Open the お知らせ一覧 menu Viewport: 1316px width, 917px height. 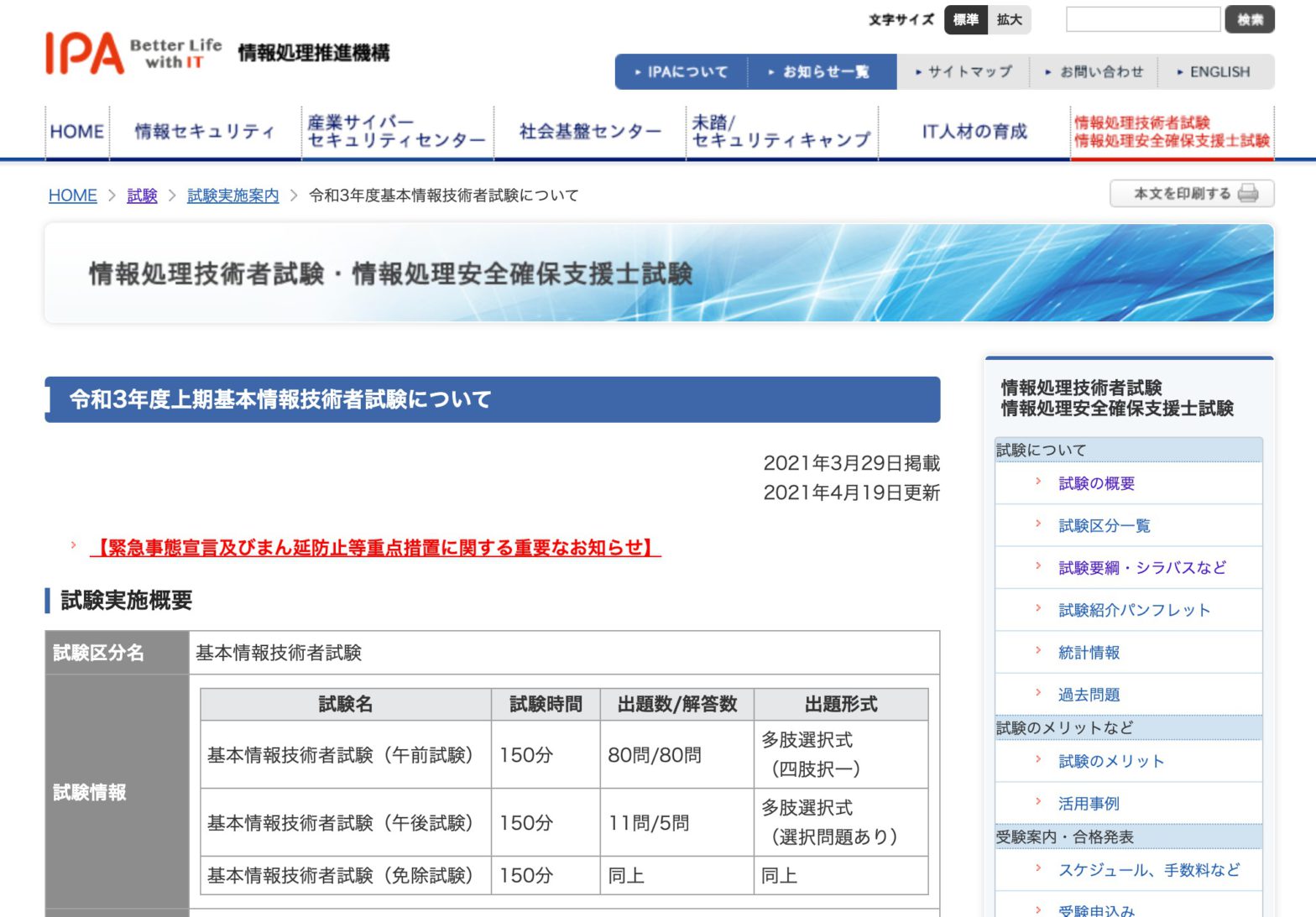pos(821,72)
